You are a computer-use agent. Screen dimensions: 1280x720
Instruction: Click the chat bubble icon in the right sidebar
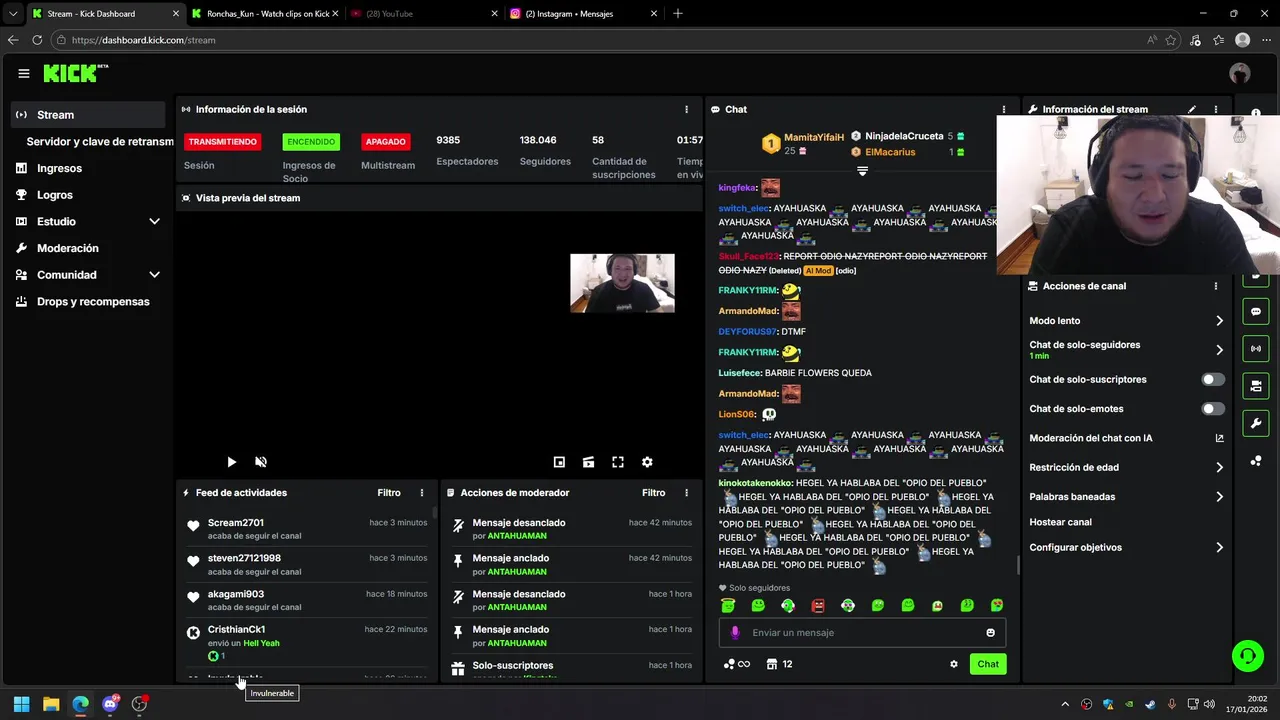1256,312
